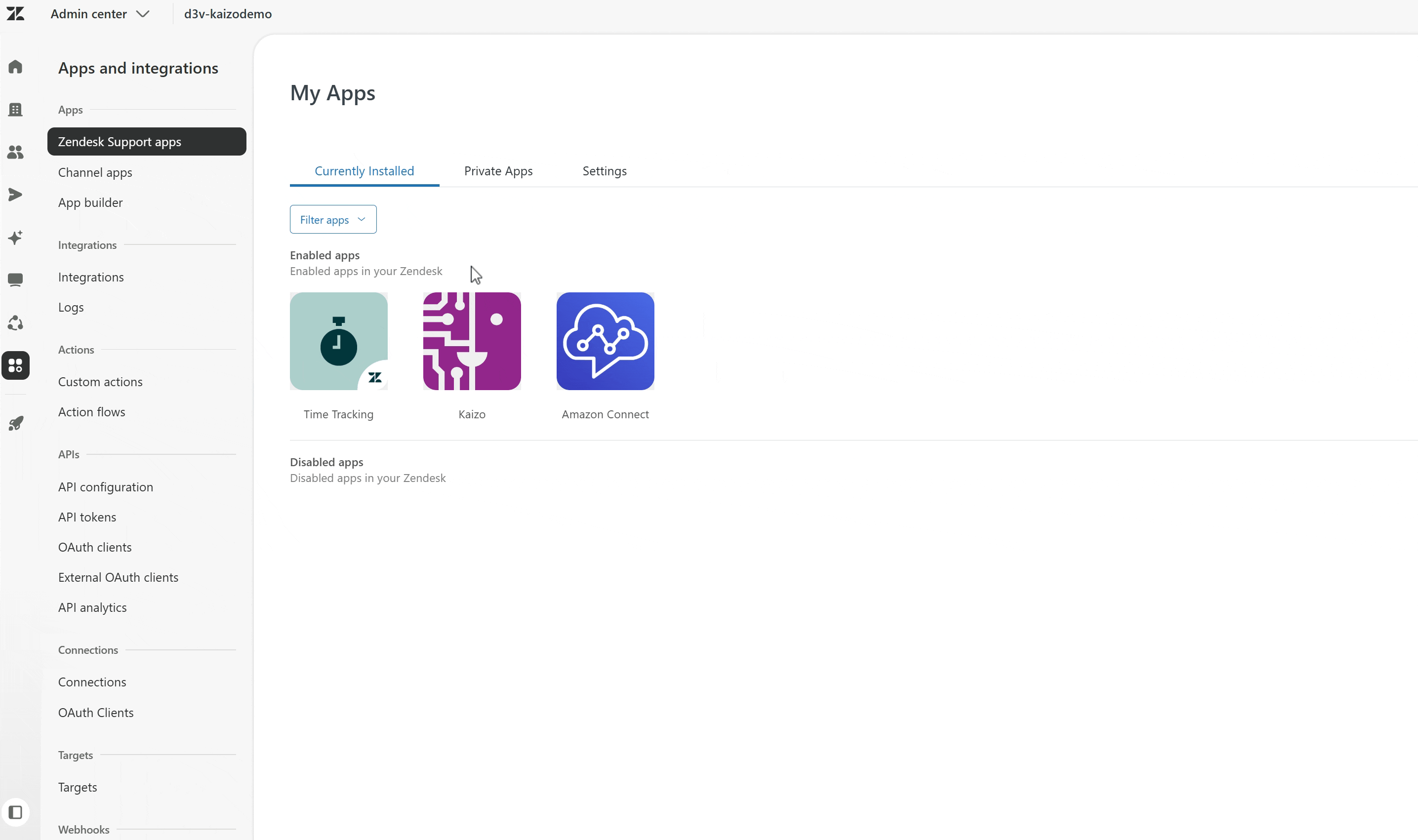
Task: Open OAuth clients under the APIs section
Action: coord(95,547)
